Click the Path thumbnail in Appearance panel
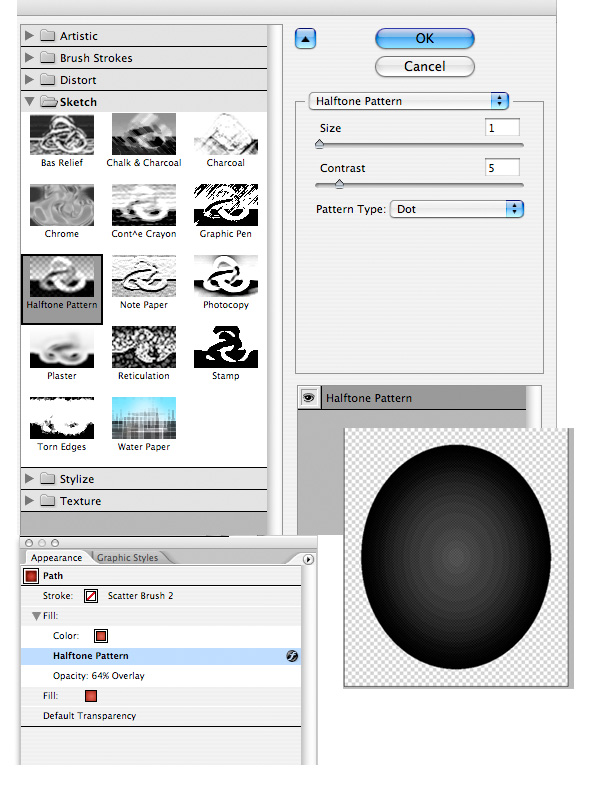600x800 pixels. tap(31, 576)
